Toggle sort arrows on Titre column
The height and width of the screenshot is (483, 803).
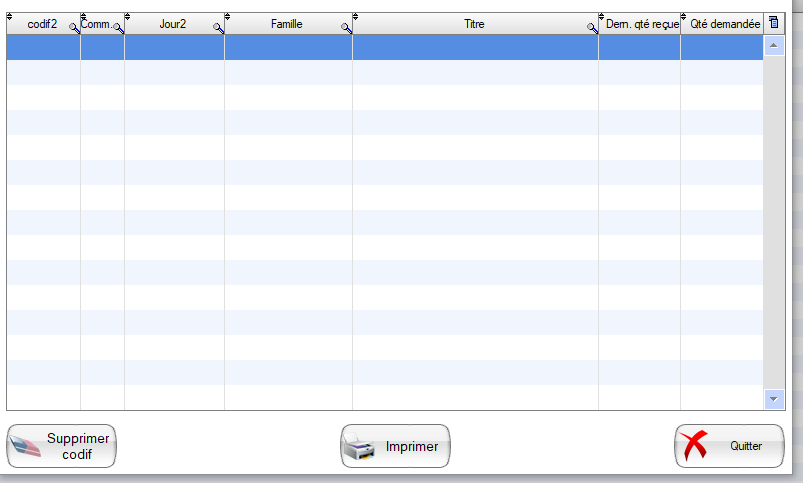[356, 17]
